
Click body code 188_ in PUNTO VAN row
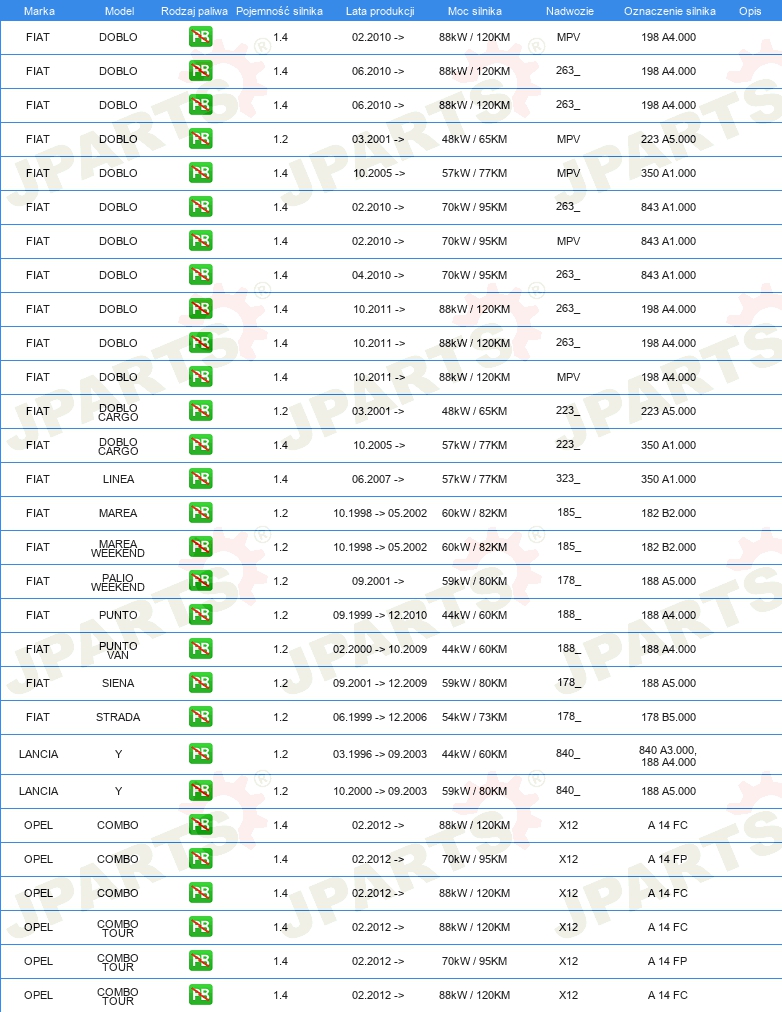pyautogui.click(x=569, y=649)
